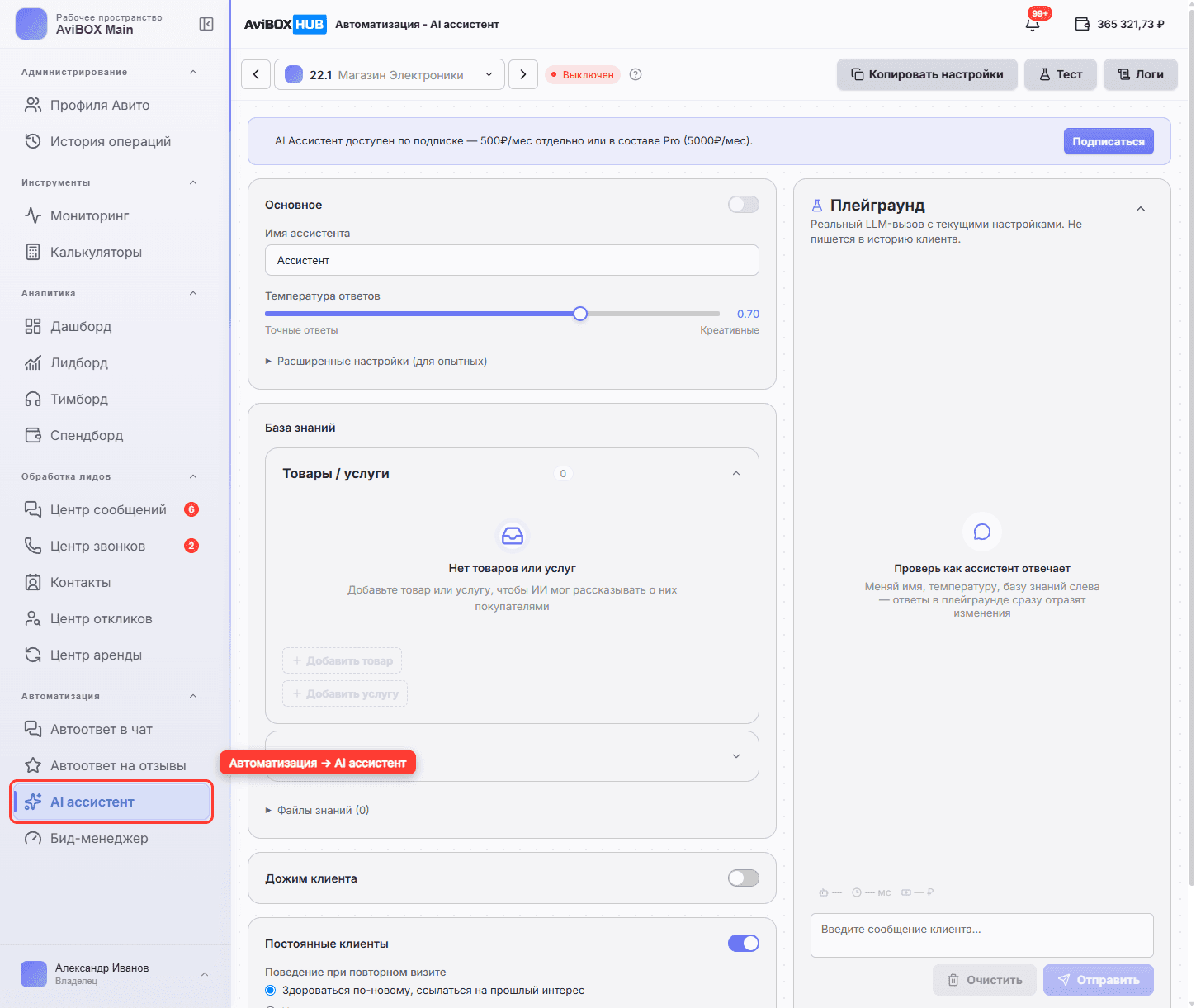The image size is (1196, 1008).
Task: Turn on the Дожим клиента switch
Action: click(x=744, y=878)
